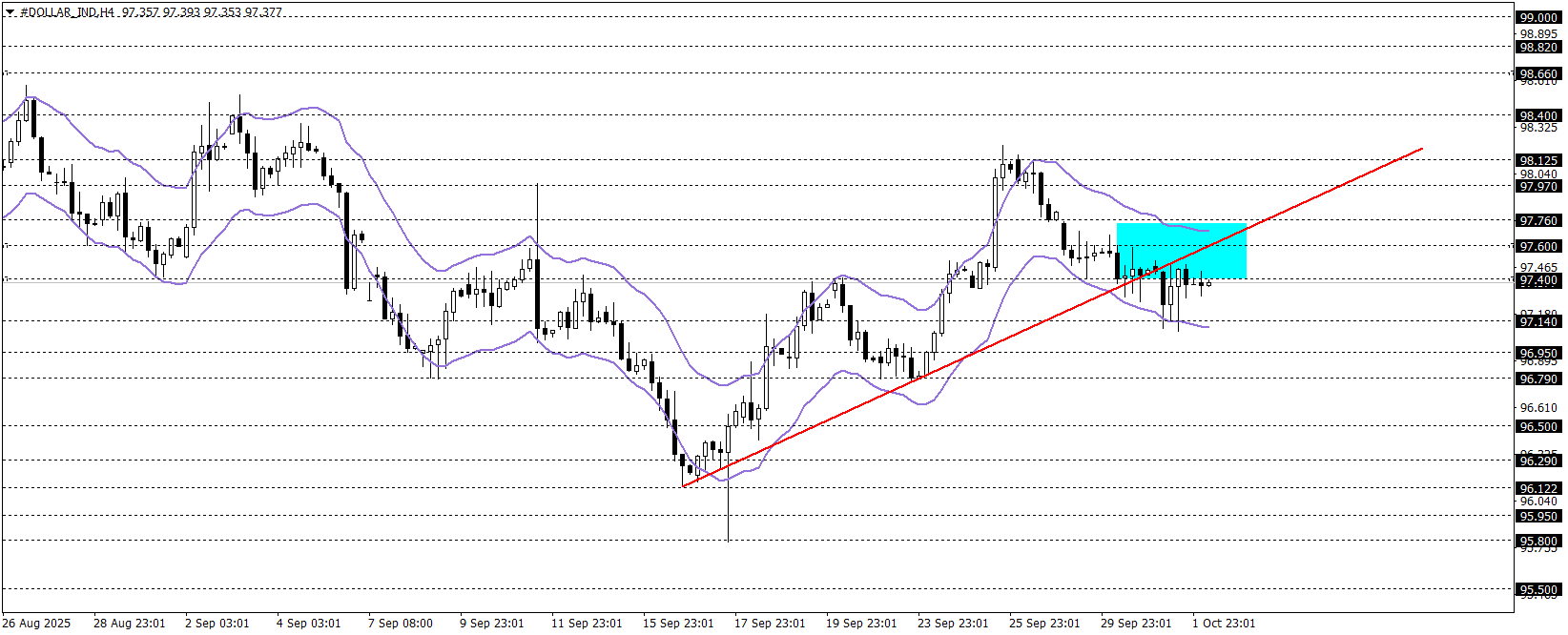
Task: Click the 95.500 price level label
Action: (x=1537, y=589)
